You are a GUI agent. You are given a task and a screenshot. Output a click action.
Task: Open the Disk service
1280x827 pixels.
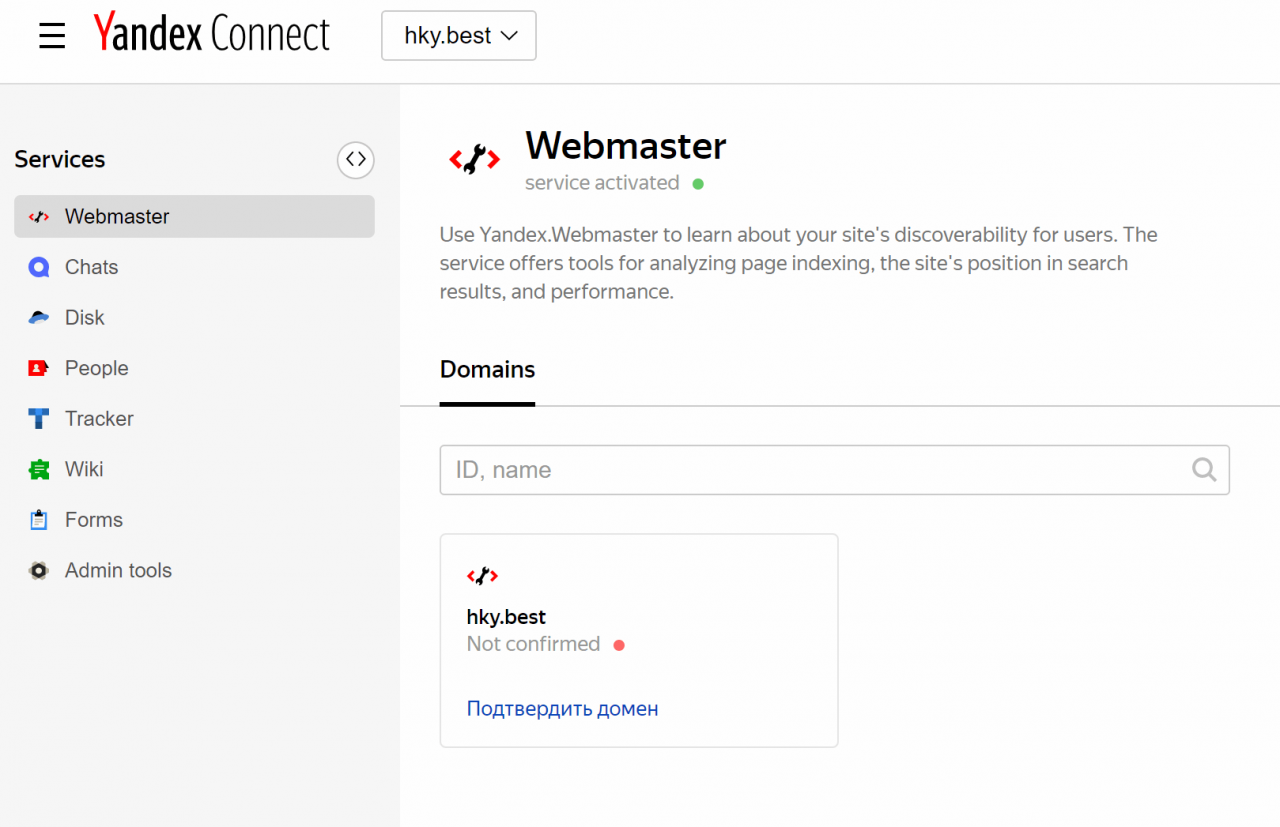tap(84, 317)
